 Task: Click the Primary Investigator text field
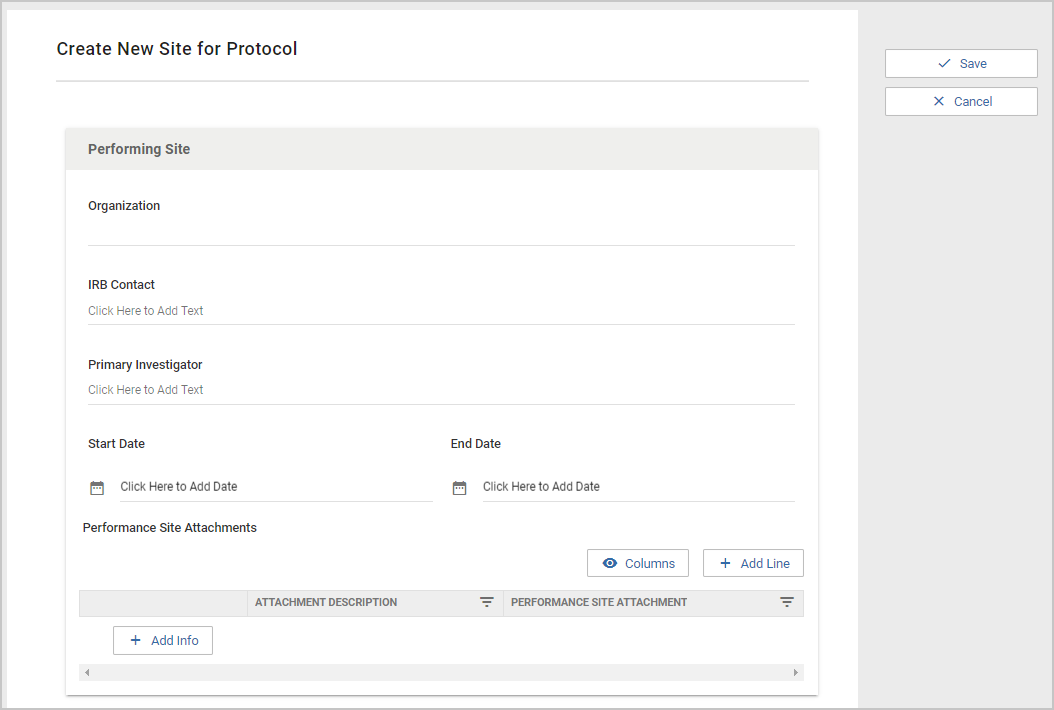[x=441, y=391]
